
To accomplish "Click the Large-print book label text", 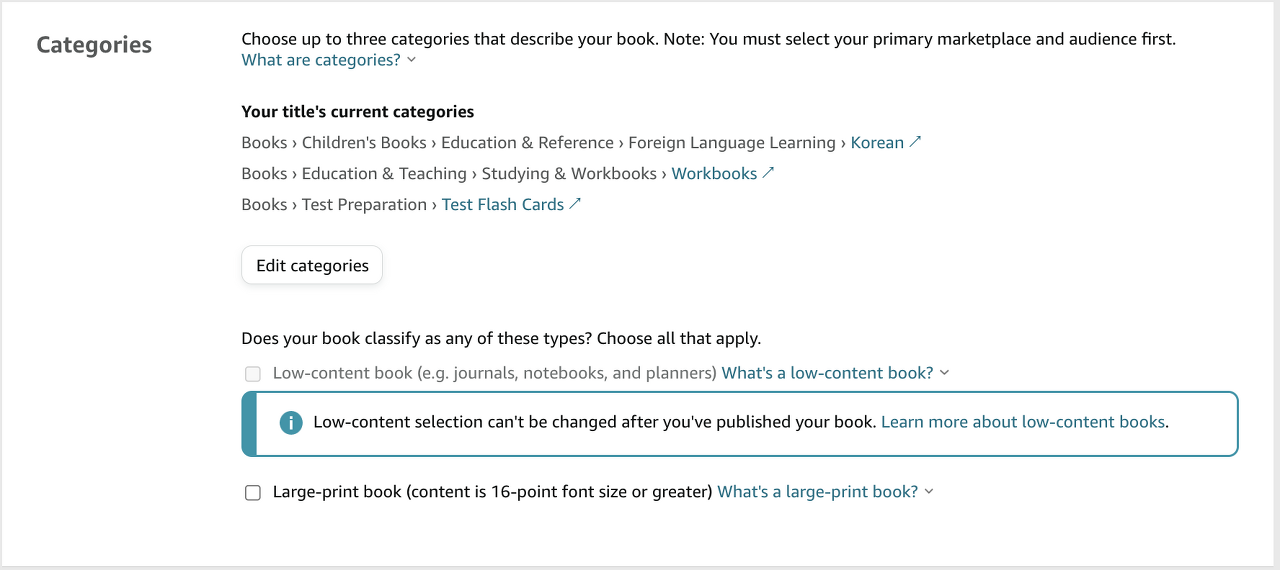I will (492, 492).
